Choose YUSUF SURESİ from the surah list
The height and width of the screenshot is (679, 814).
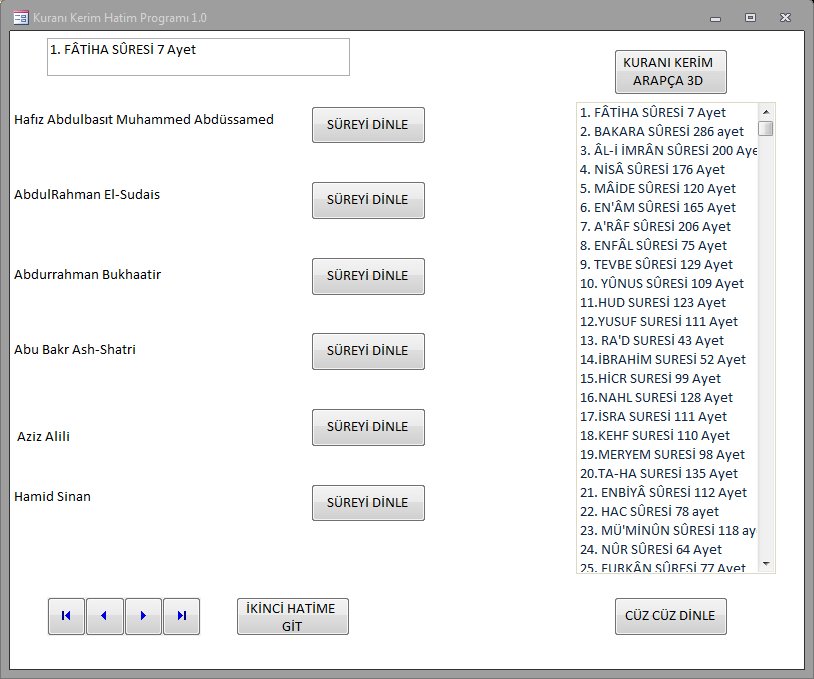659,321
